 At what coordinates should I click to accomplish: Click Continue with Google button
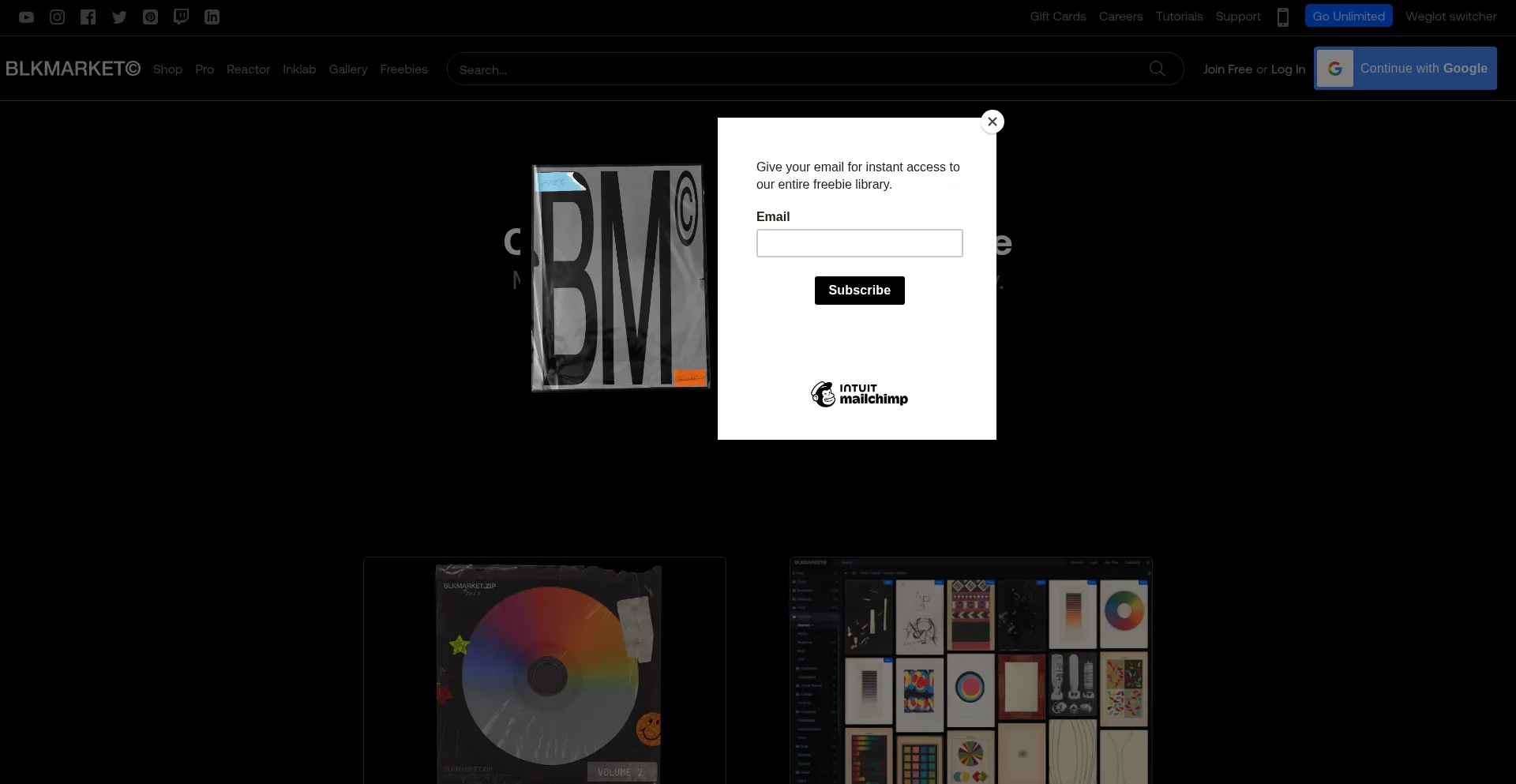(x=1405, y=69)
